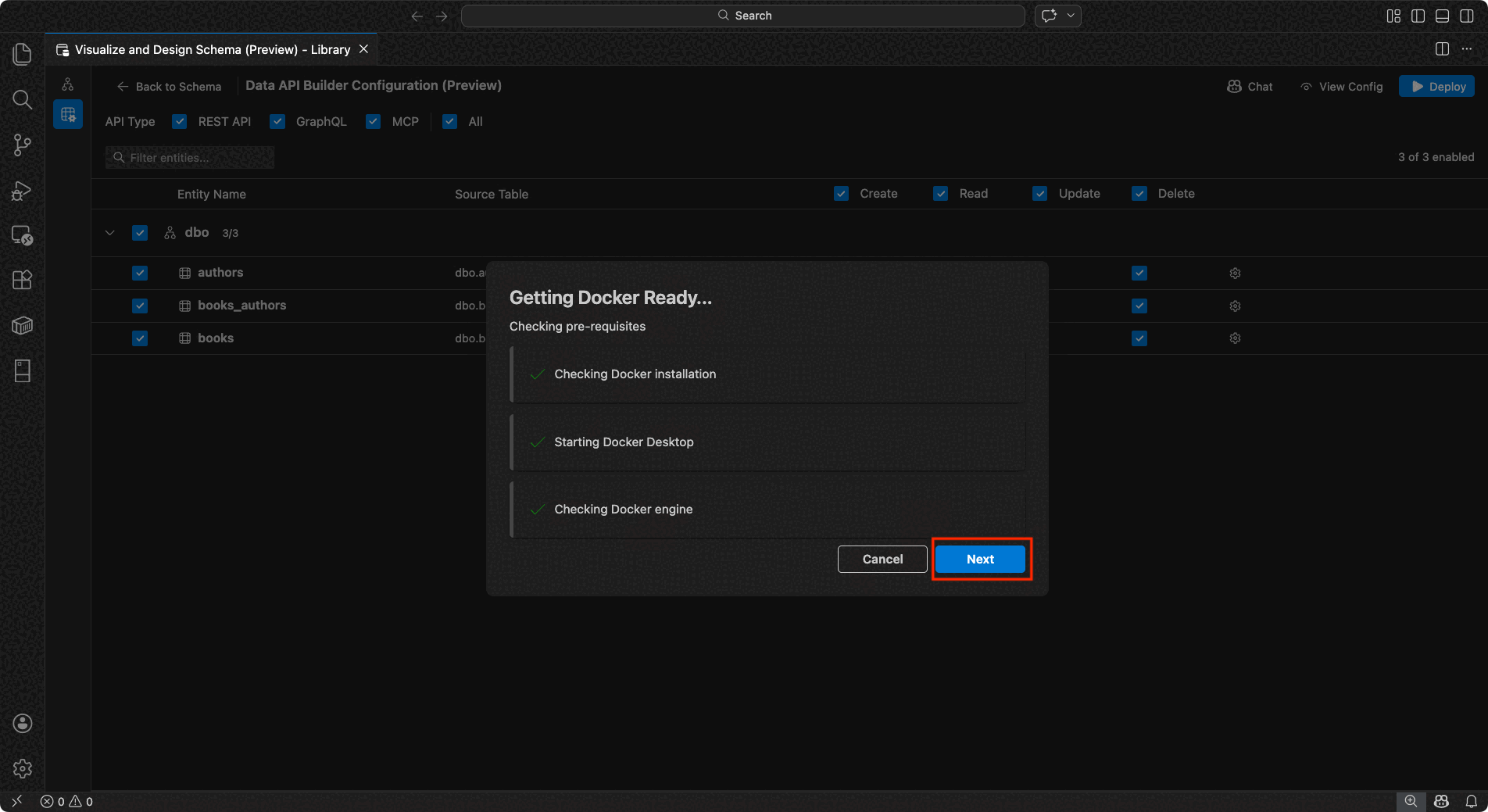Click the schema diagram icon in side toolbar
Viewport: 1488px width, 812px height.
pos(68,84)
